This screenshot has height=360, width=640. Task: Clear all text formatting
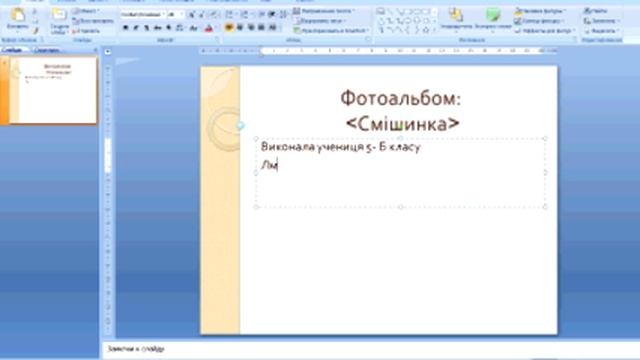click(x=213, y=15)
